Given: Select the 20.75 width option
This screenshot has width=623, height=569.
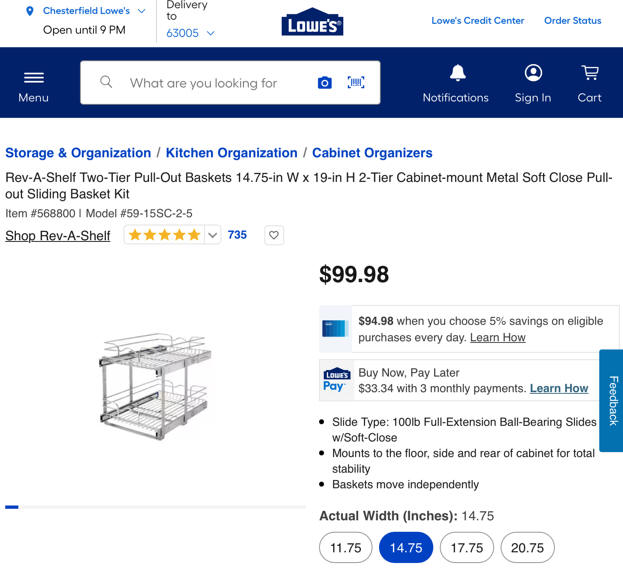Looking at the screenshot, I should [527, 548].
